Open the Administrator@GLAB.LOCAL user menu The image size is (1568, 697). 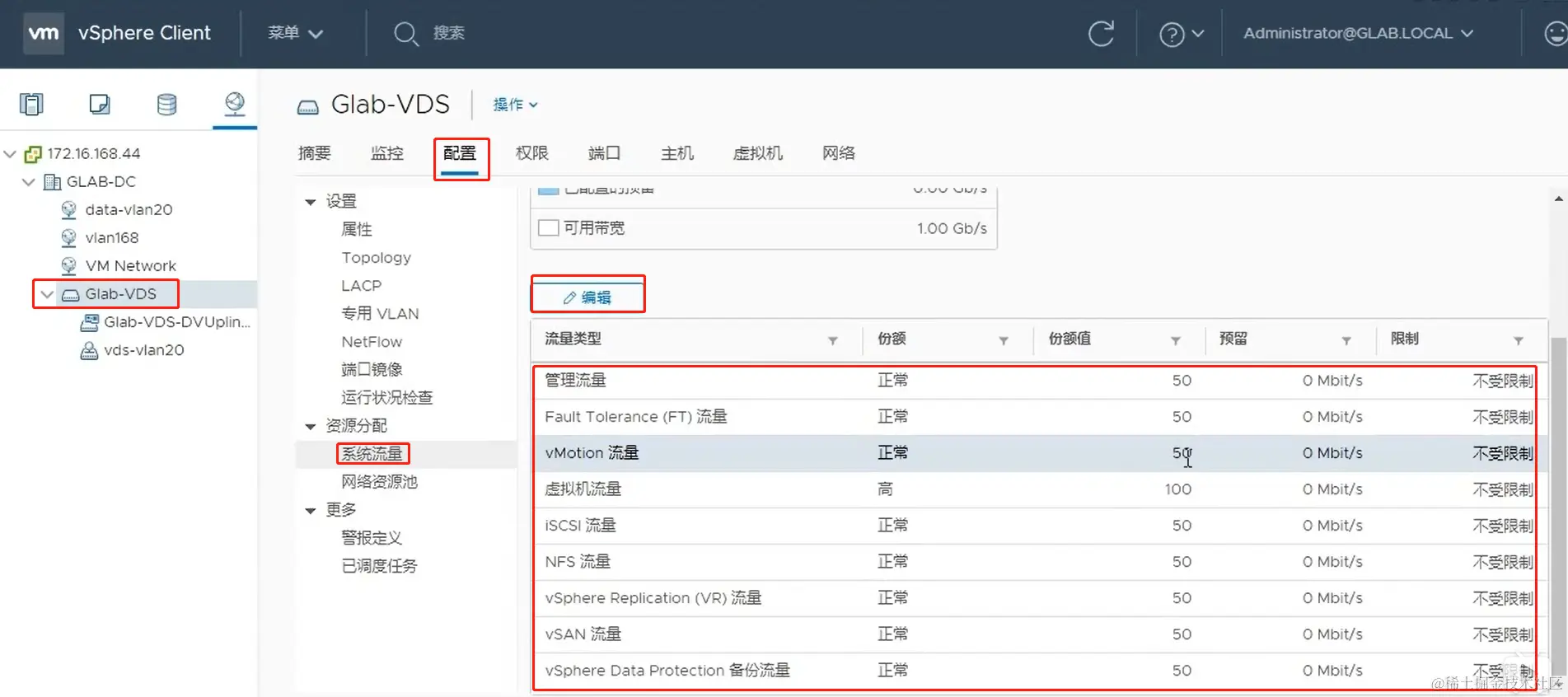click(1358, 33)
